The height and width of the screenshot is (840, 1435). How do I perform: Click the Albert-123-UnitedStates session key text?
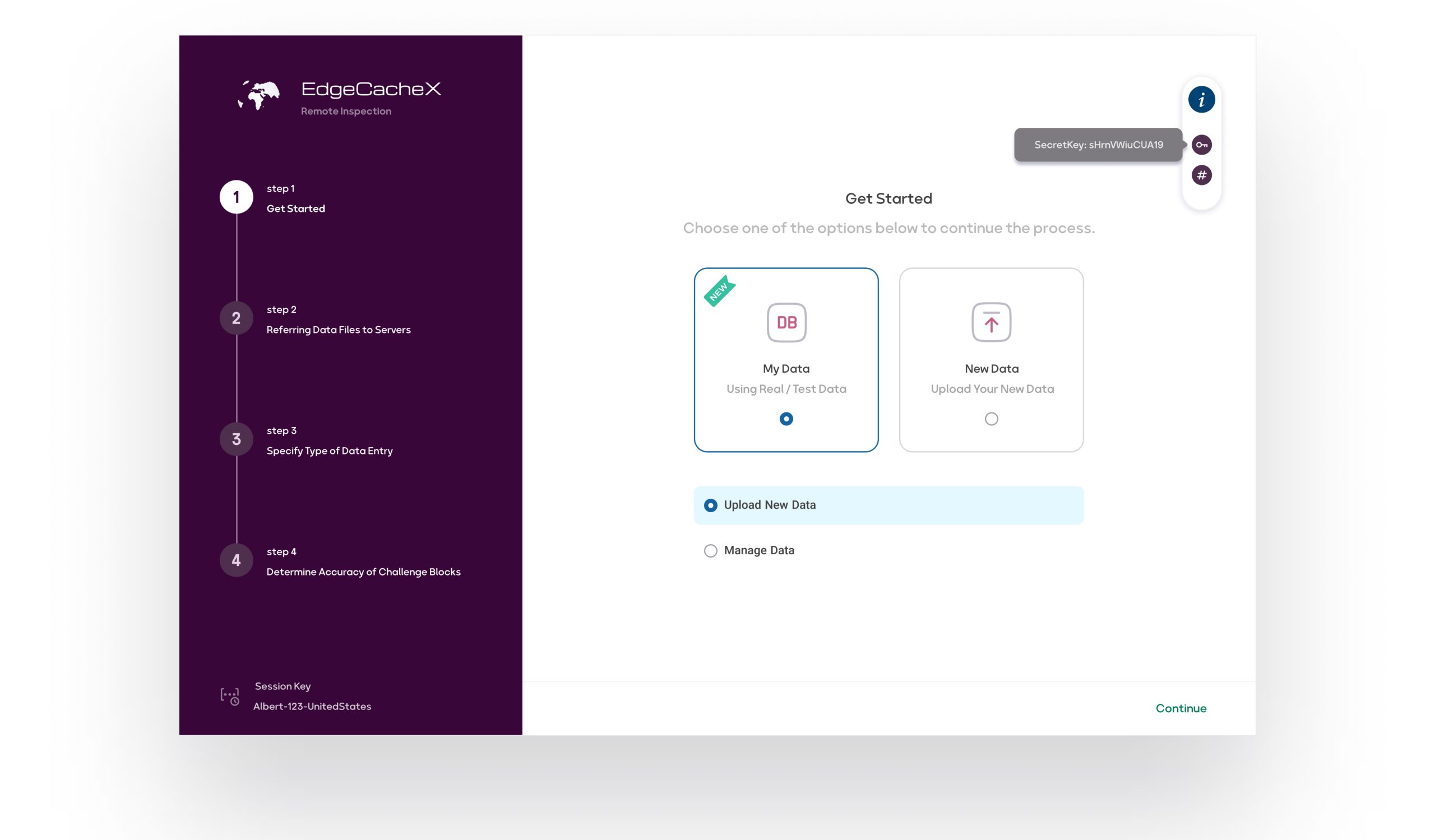pos(312,706)
